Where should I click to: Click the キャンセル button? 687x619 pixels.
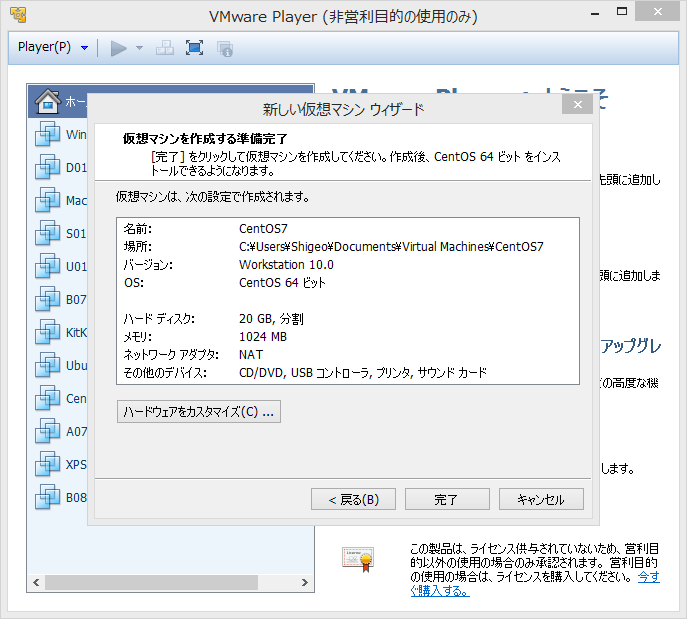[x=541, y=499]
